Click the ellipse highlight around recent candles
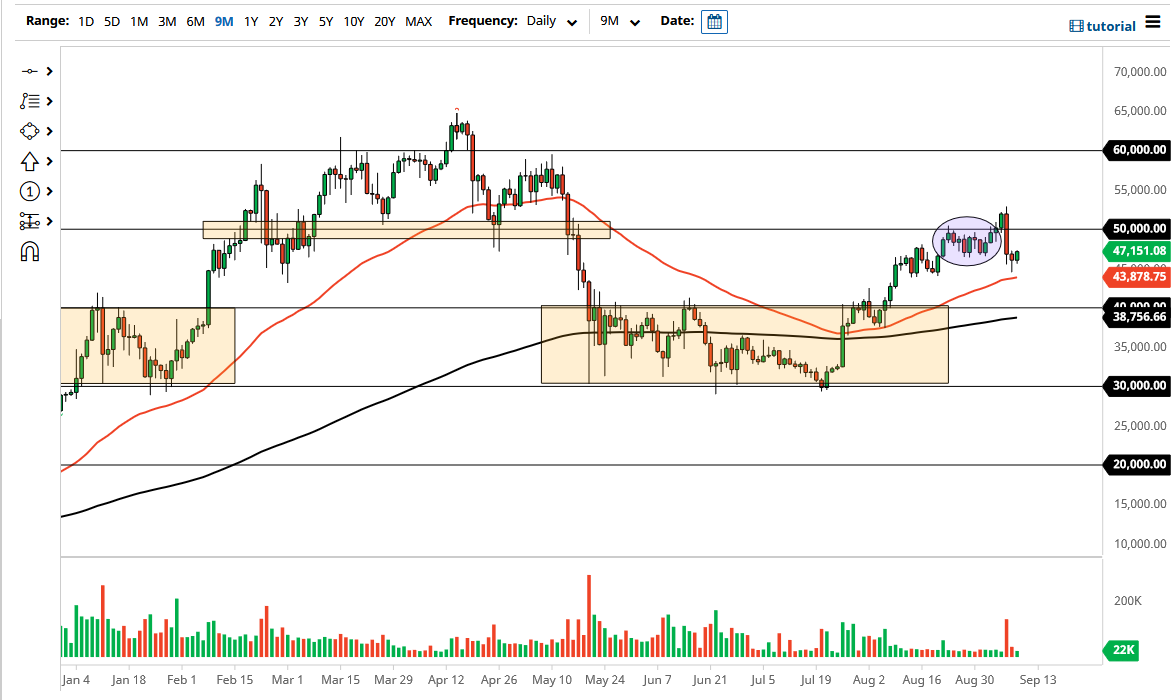The width and height of the screenshot is (1171, 700). [x=968, y=240]
